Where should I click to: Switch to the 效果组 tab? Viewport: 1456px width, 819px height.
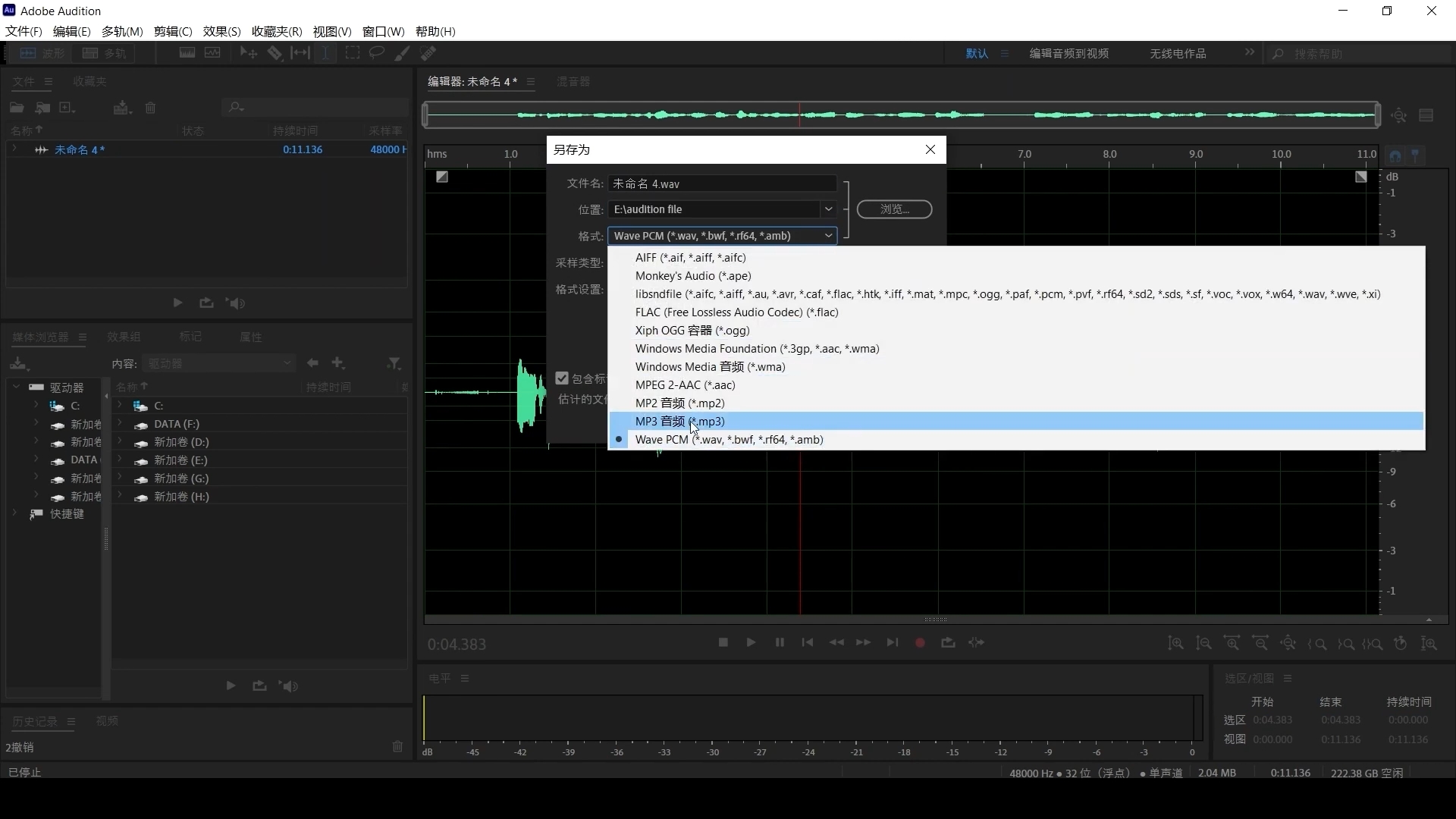pyautogui.click(x=124, y=337)
